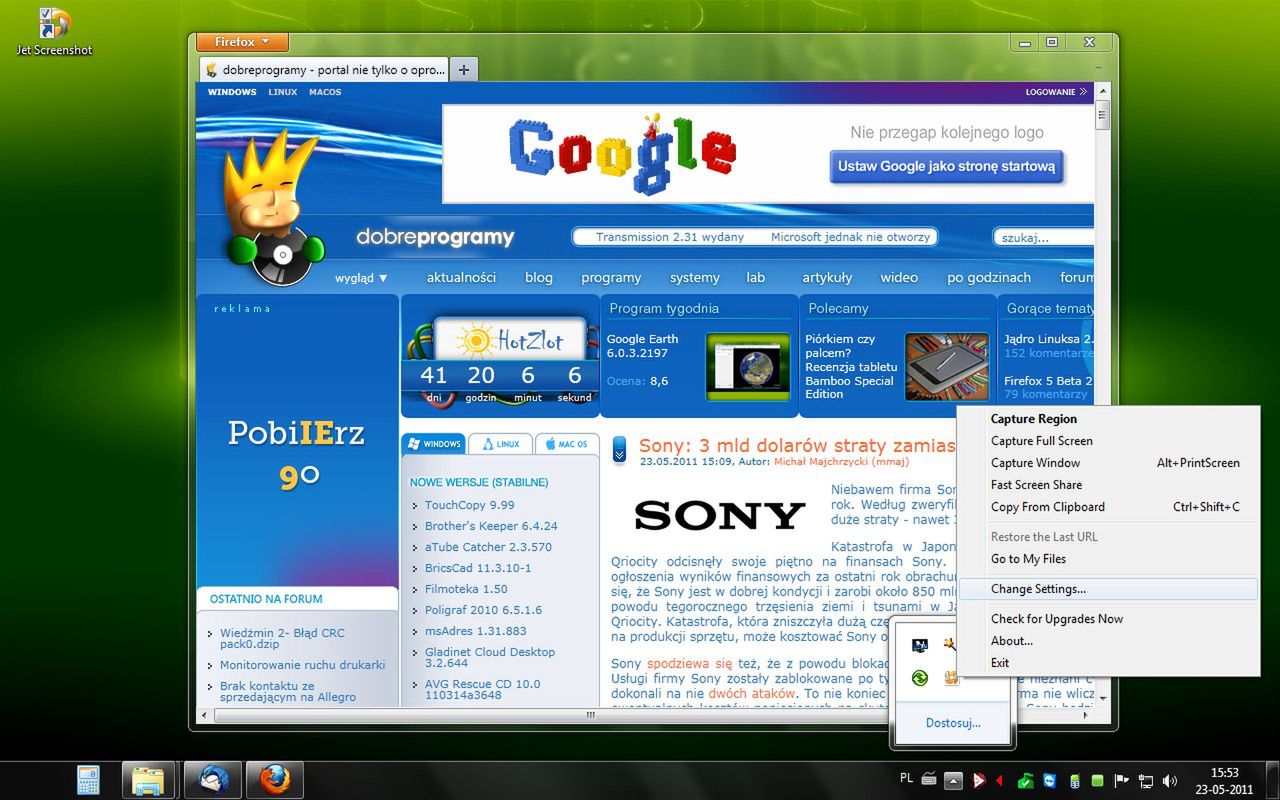Select the dobreprogramy browser tab

pyautogui.click(x=324, y=70)
